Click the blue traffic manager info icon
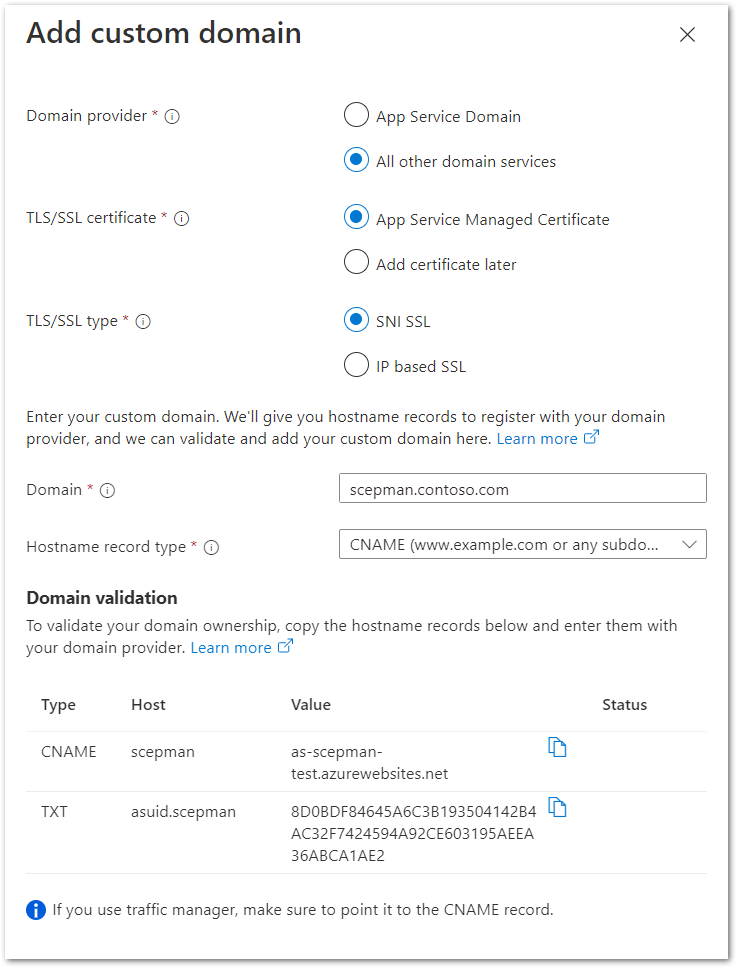Viewport: 737px width, 968px height. pyautogui.click(x=36, y=910)
